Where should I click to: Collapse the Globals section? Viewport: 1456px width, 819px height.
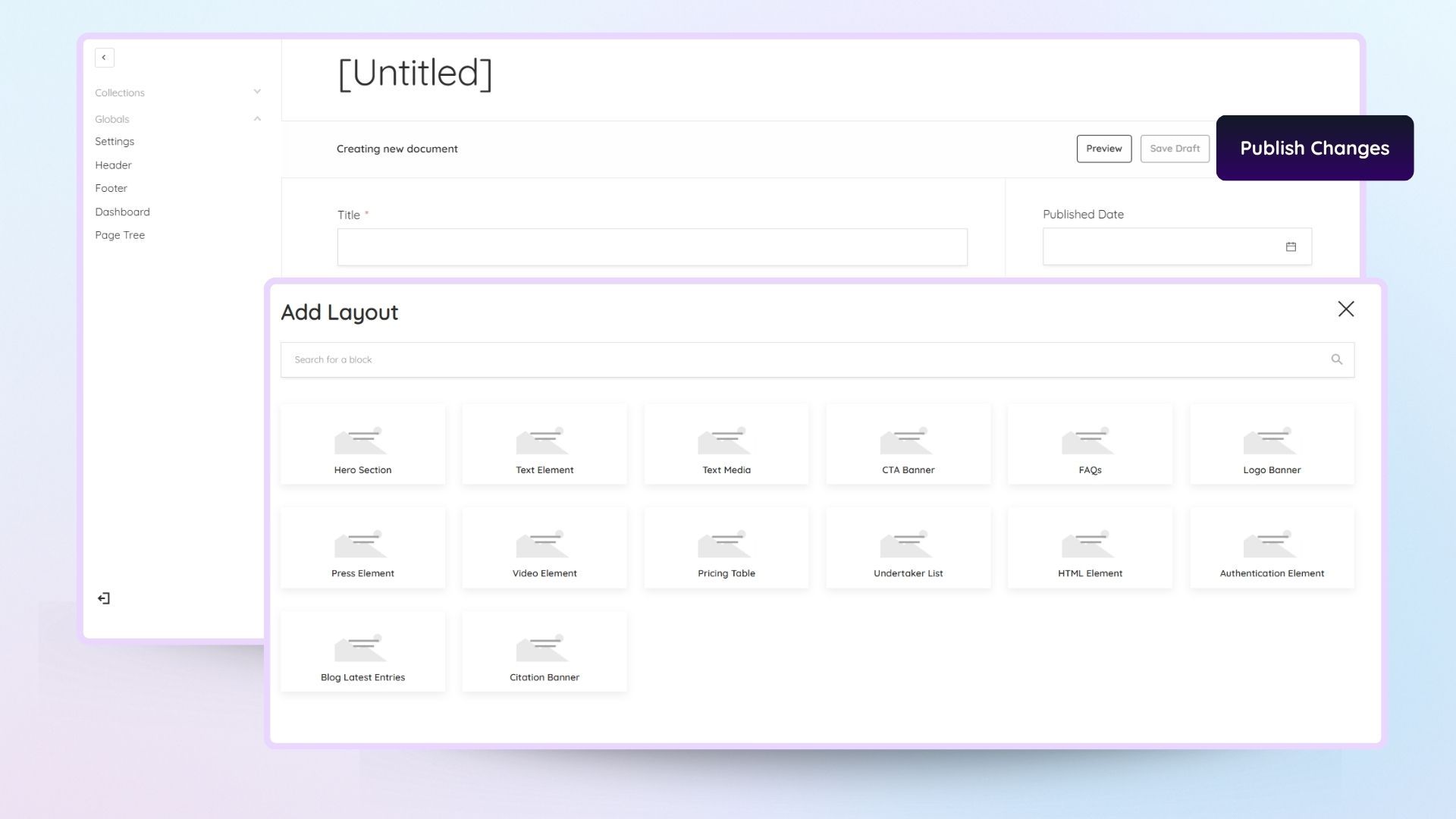[x=257, y=118]
